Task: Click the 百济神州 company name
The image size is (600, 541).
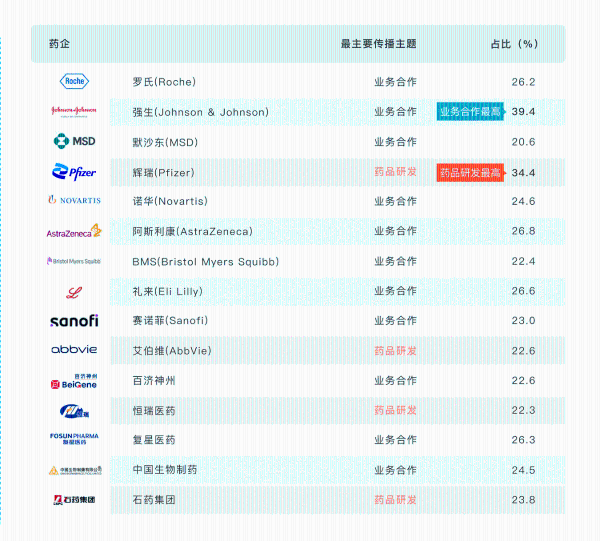Action: click(x=154, y=381)
